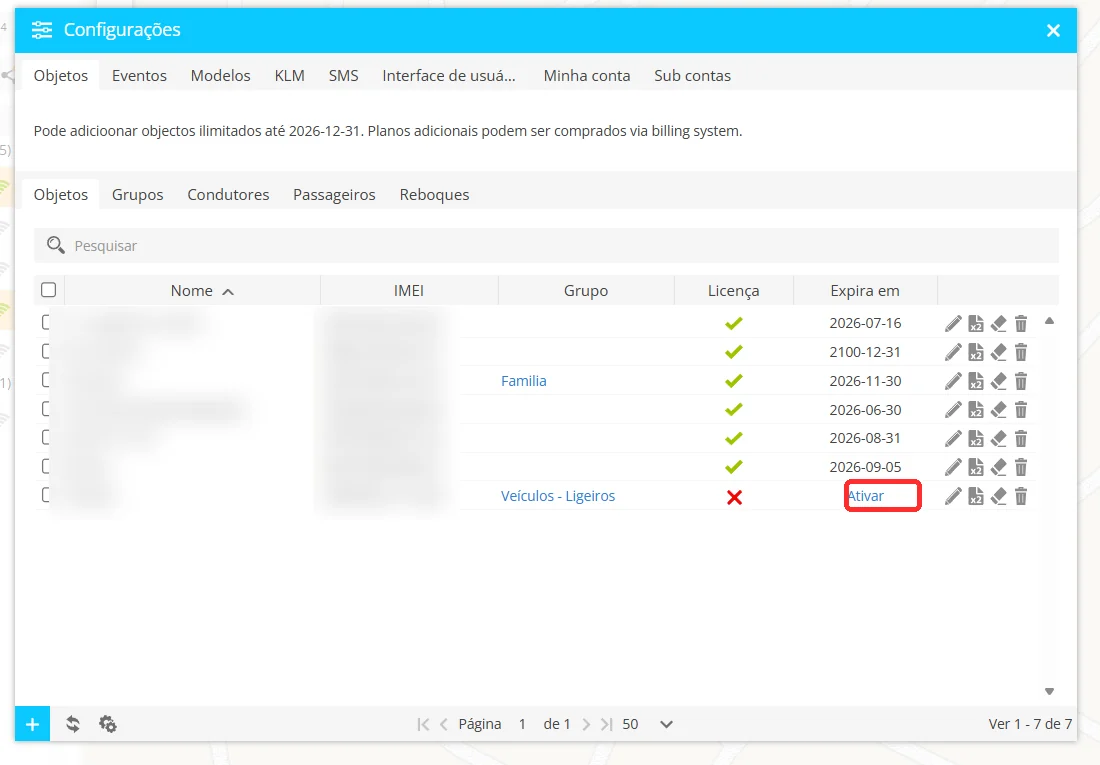Clear history of object expiring 2026-09-05
This screenshot has height=765, width=1100.
[998, 467]
